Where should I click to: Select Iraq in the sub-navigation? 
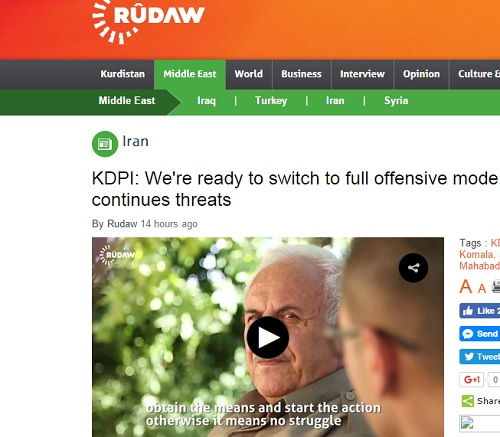tap(206, 101)
